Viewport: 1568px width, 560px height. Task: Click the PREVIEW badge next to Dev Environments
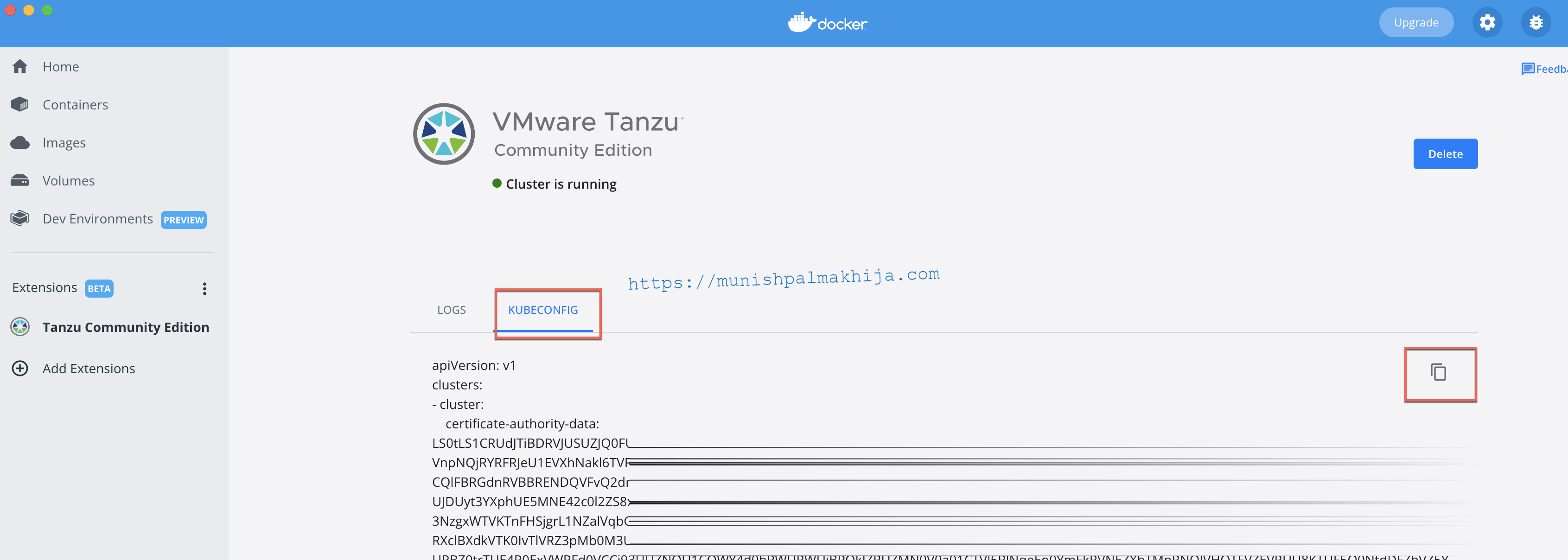[x=183, y=220]
